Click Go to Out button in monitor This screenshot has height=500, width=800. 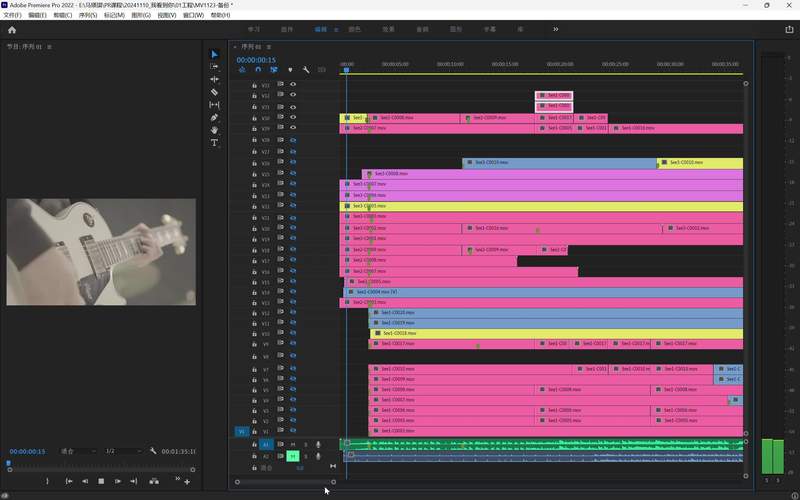point(134,481)
